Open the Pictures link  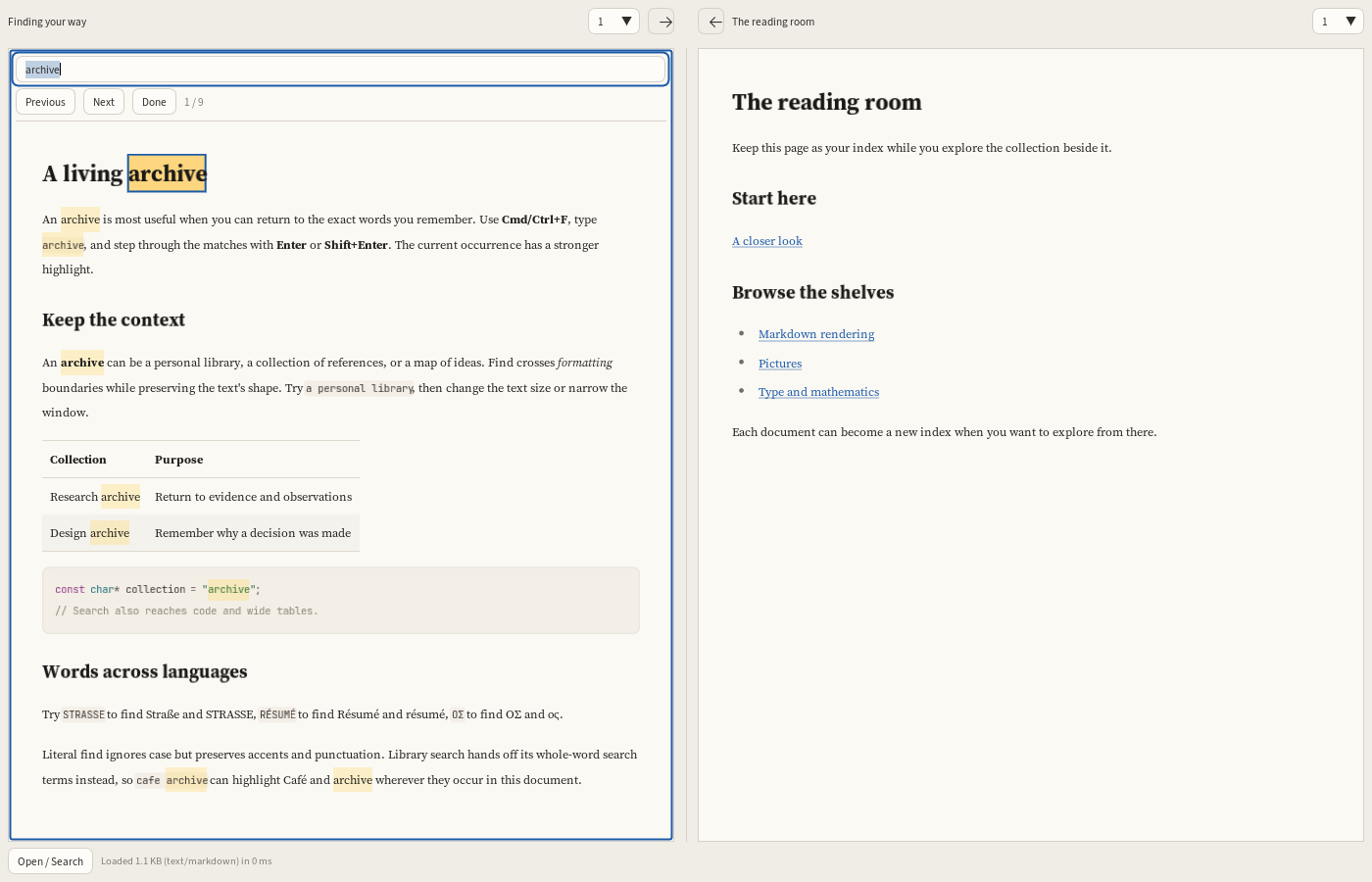pyautogui.click(x=780, y=364)
